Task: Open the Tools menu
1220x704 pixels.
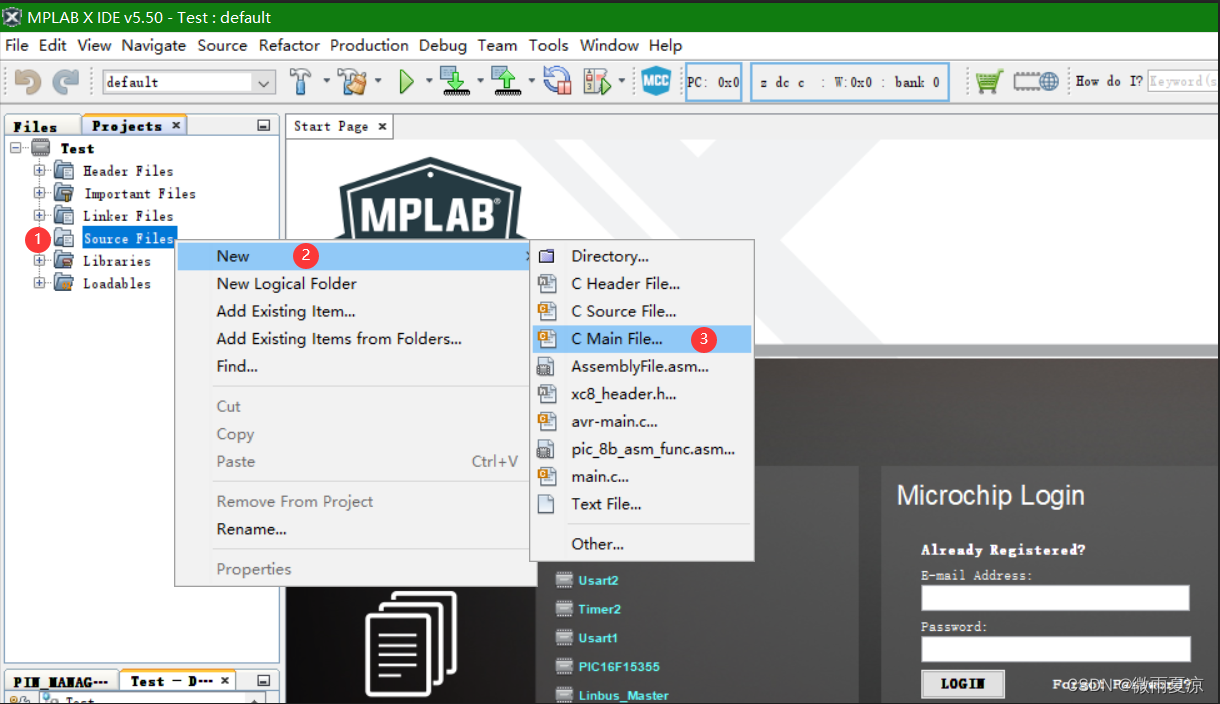Action: (x=548, y=45)
